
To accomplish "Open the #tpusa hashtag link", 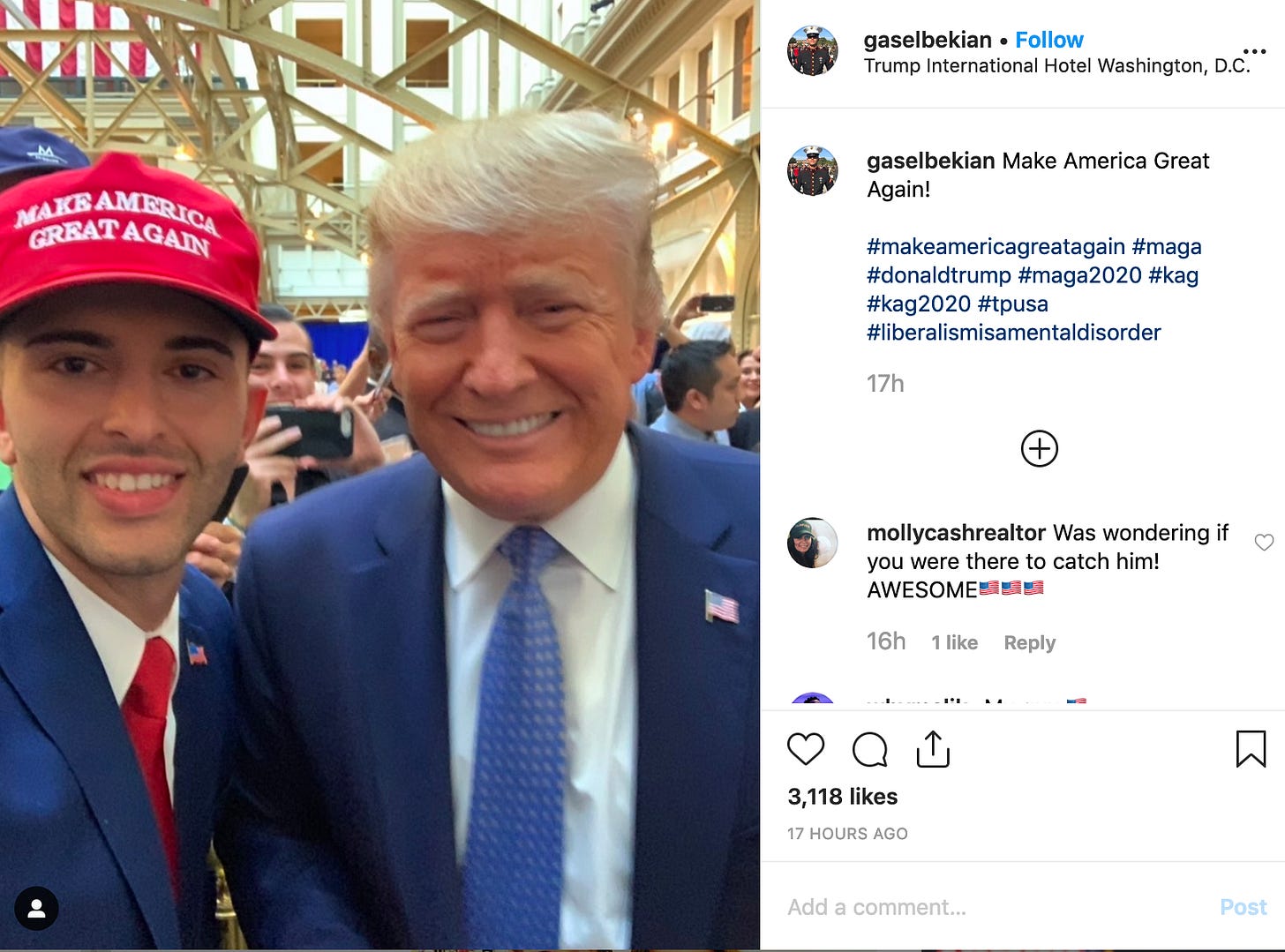I will point(1012,304).
